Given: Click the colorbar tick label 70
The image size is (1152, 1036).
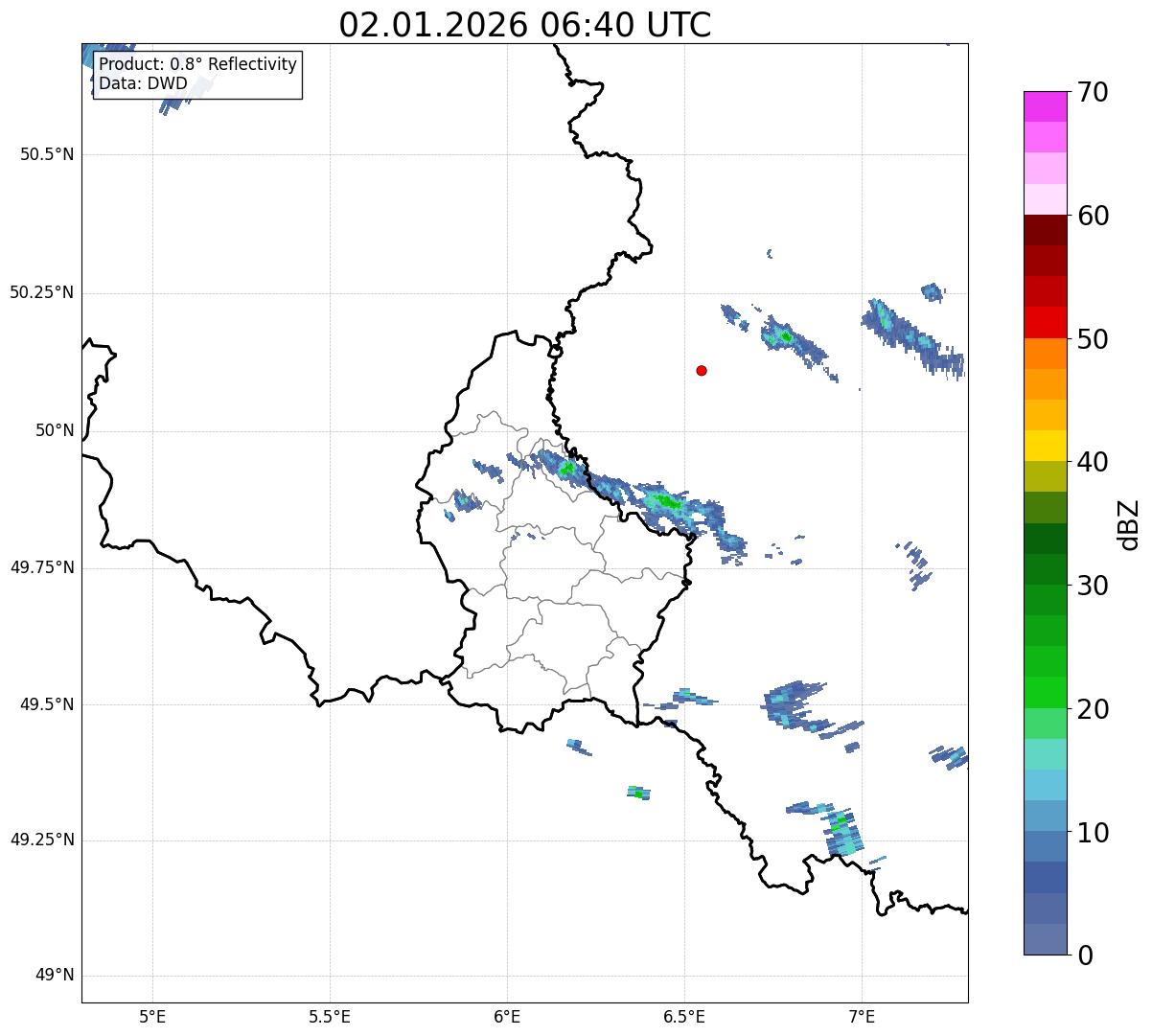Looking at the screenshot, I should click(1093, 92).
